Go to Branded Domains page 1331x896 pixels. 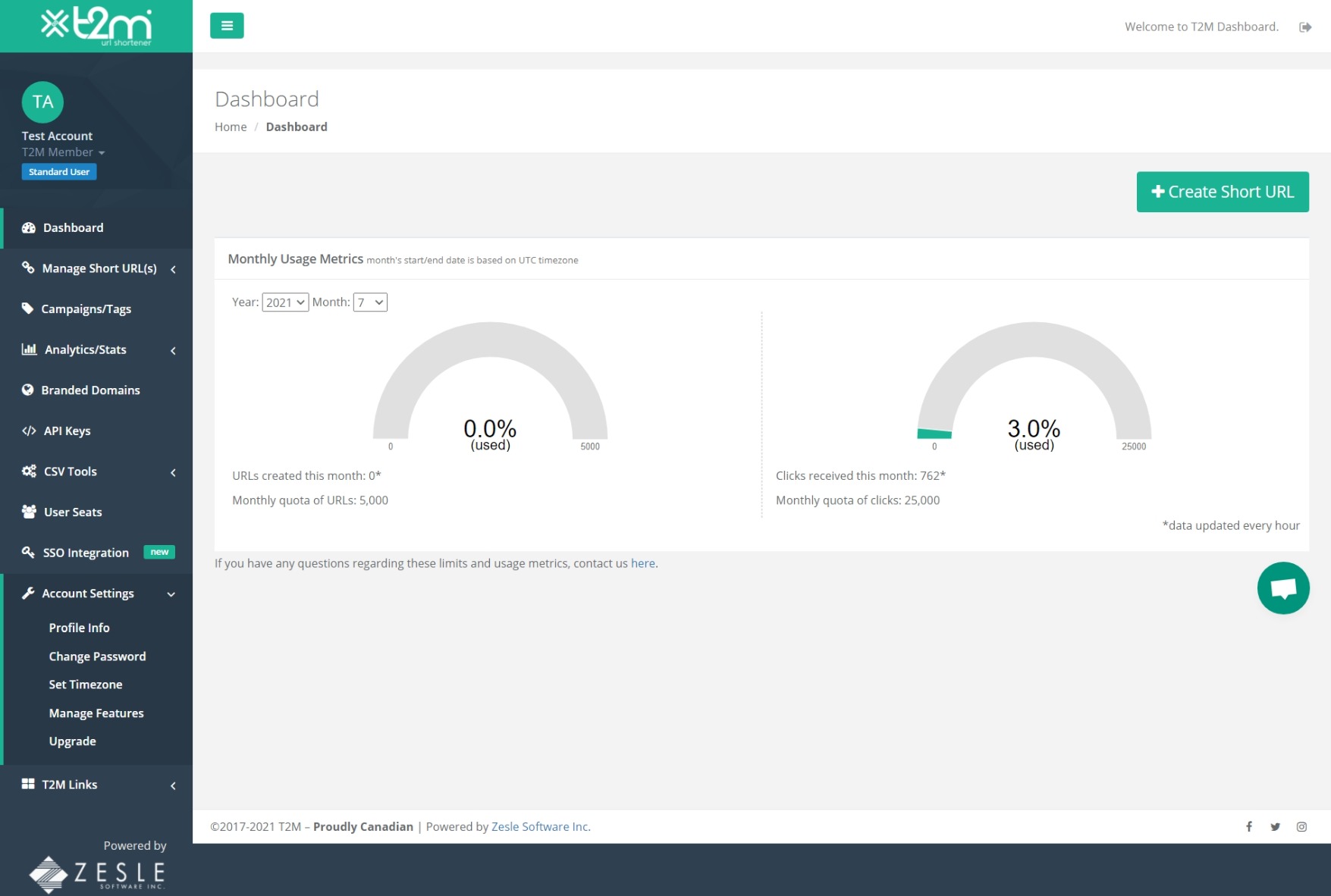coord(90,390)
